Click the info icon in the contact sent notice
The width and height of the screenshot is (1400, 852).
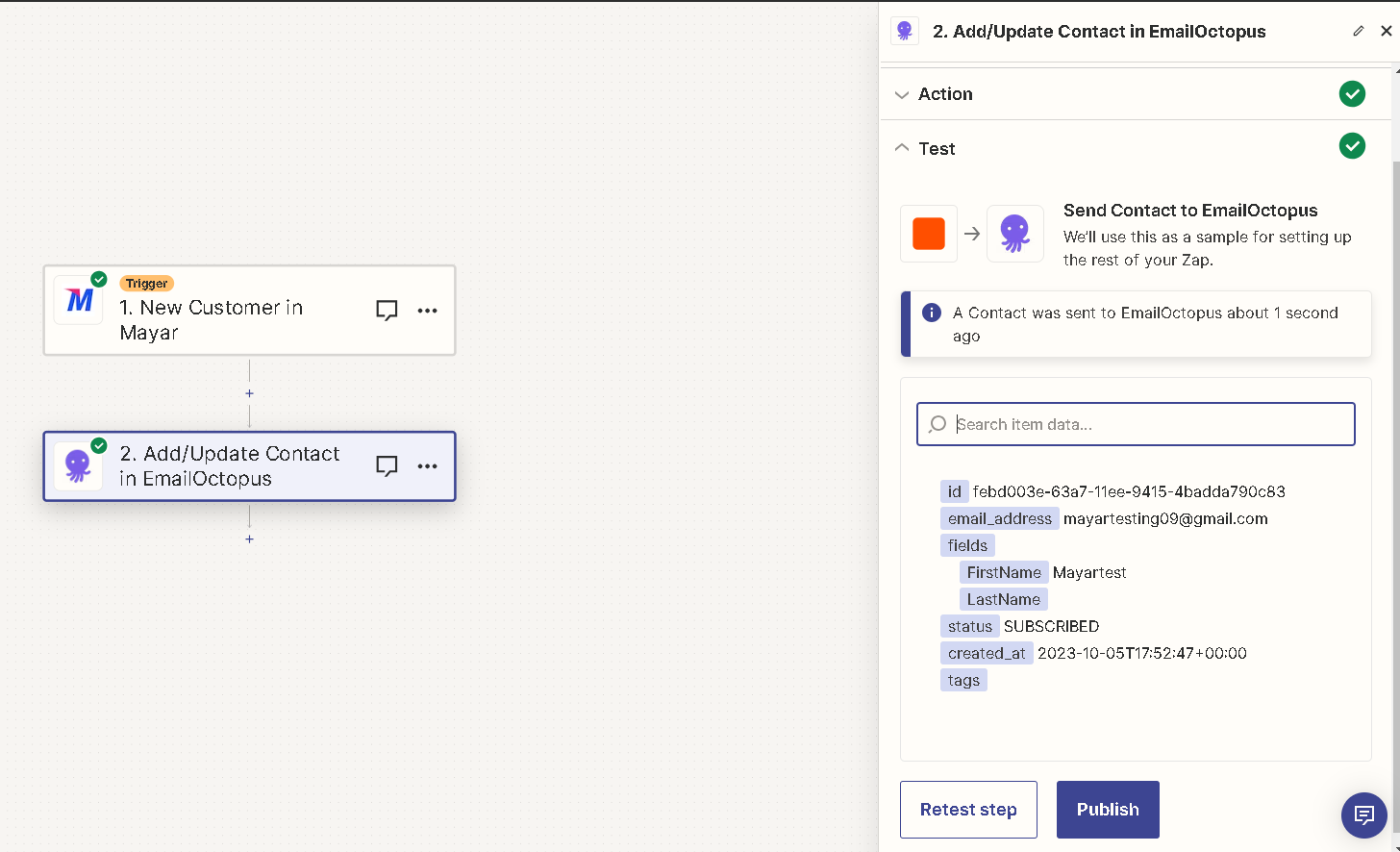coord(931,313)
